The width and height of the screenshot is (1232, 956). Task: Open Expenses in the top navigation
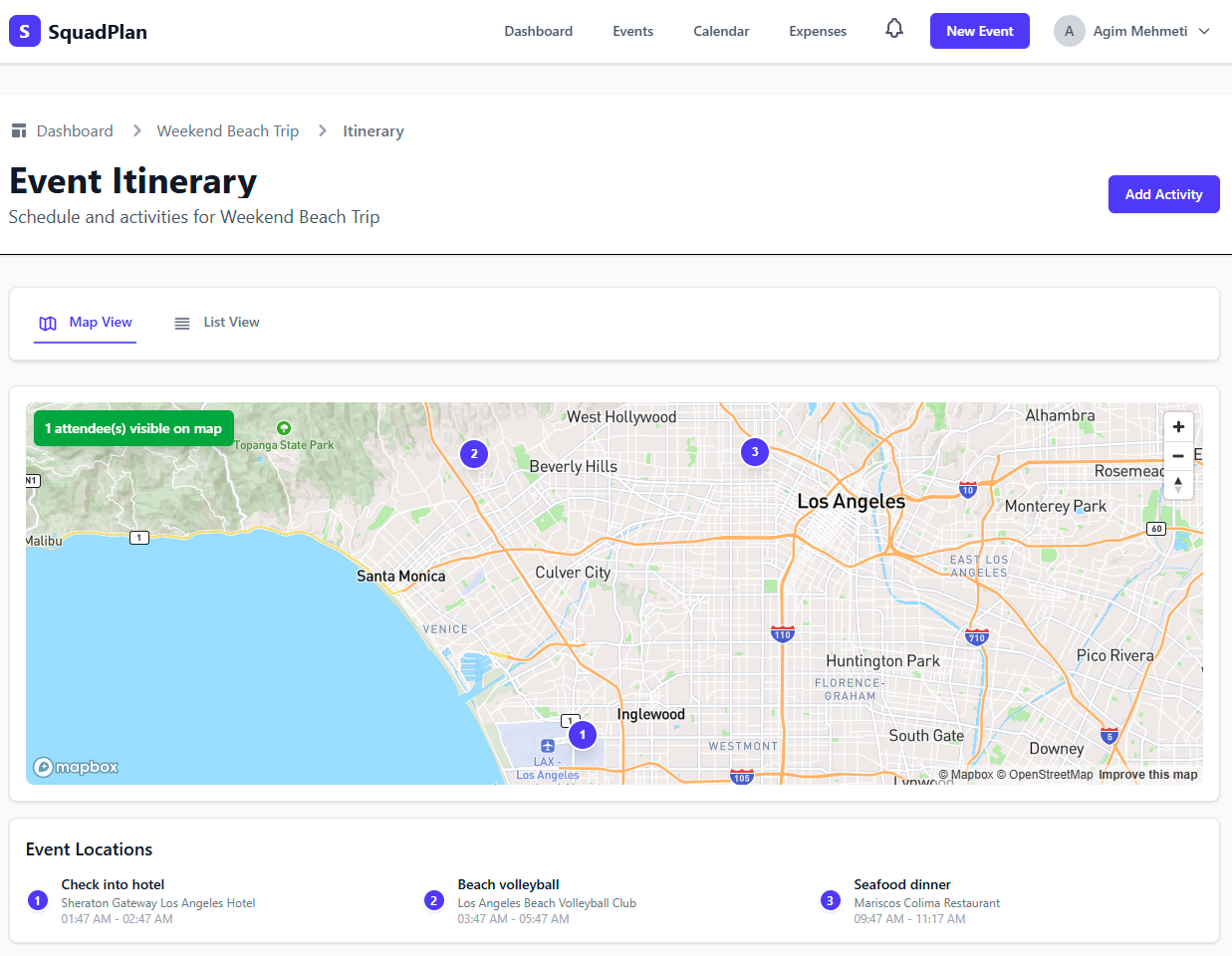(818, 31)
